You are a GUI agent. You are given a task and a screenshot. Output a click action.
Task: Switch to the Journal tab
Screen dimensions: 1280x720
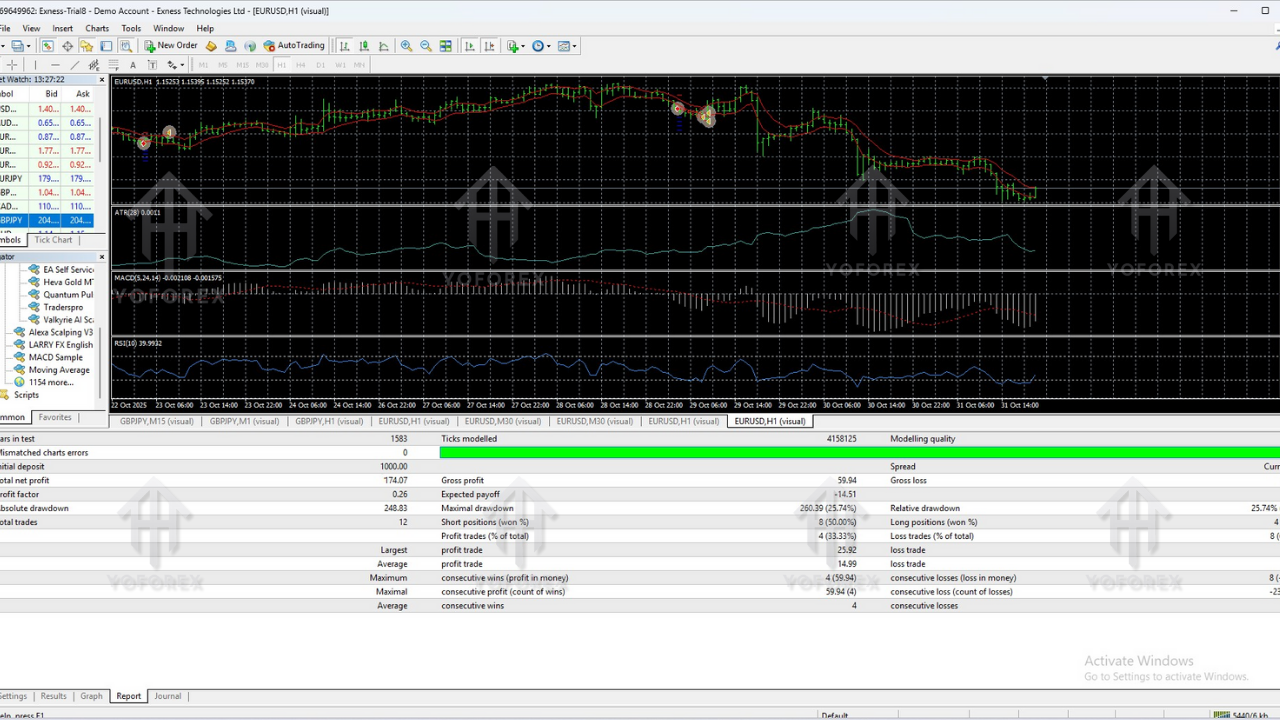click(x=167, y=696)
